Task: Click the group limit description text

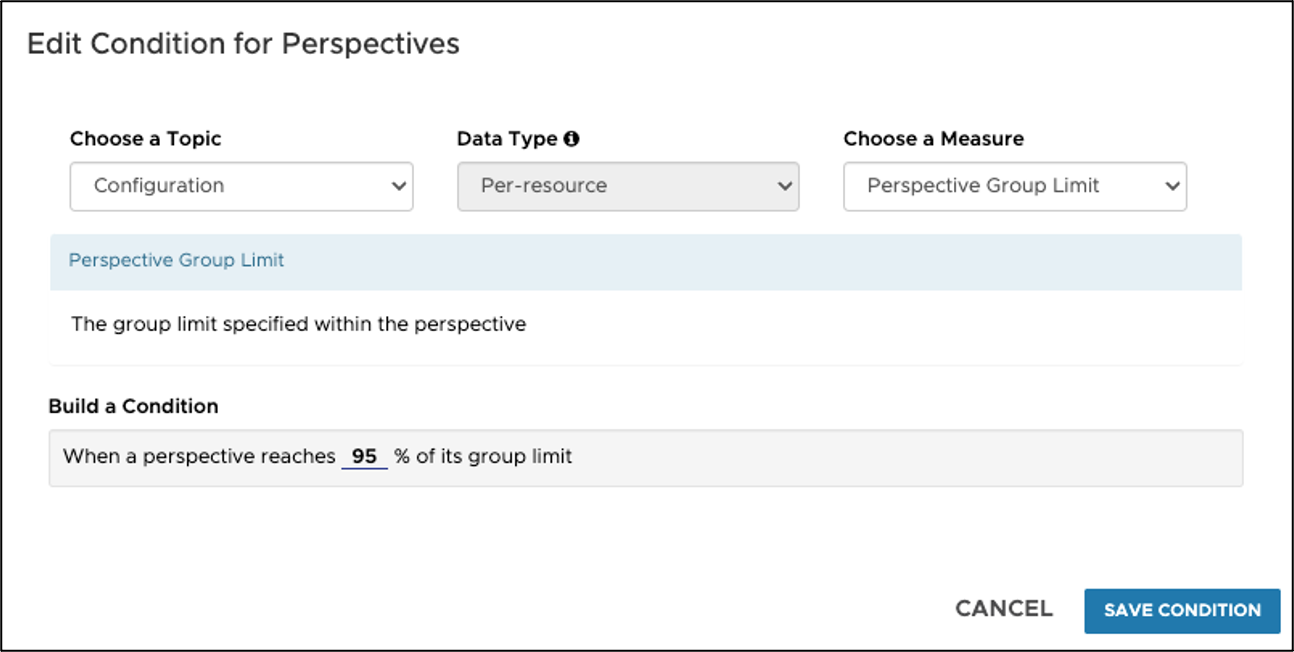Action: (298, 324)
